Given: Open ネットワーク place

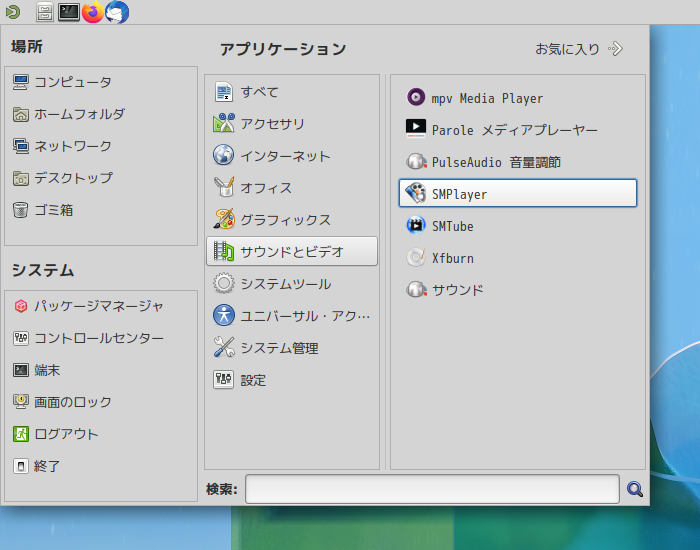Looking at the screenshot, I should (101, 146).
